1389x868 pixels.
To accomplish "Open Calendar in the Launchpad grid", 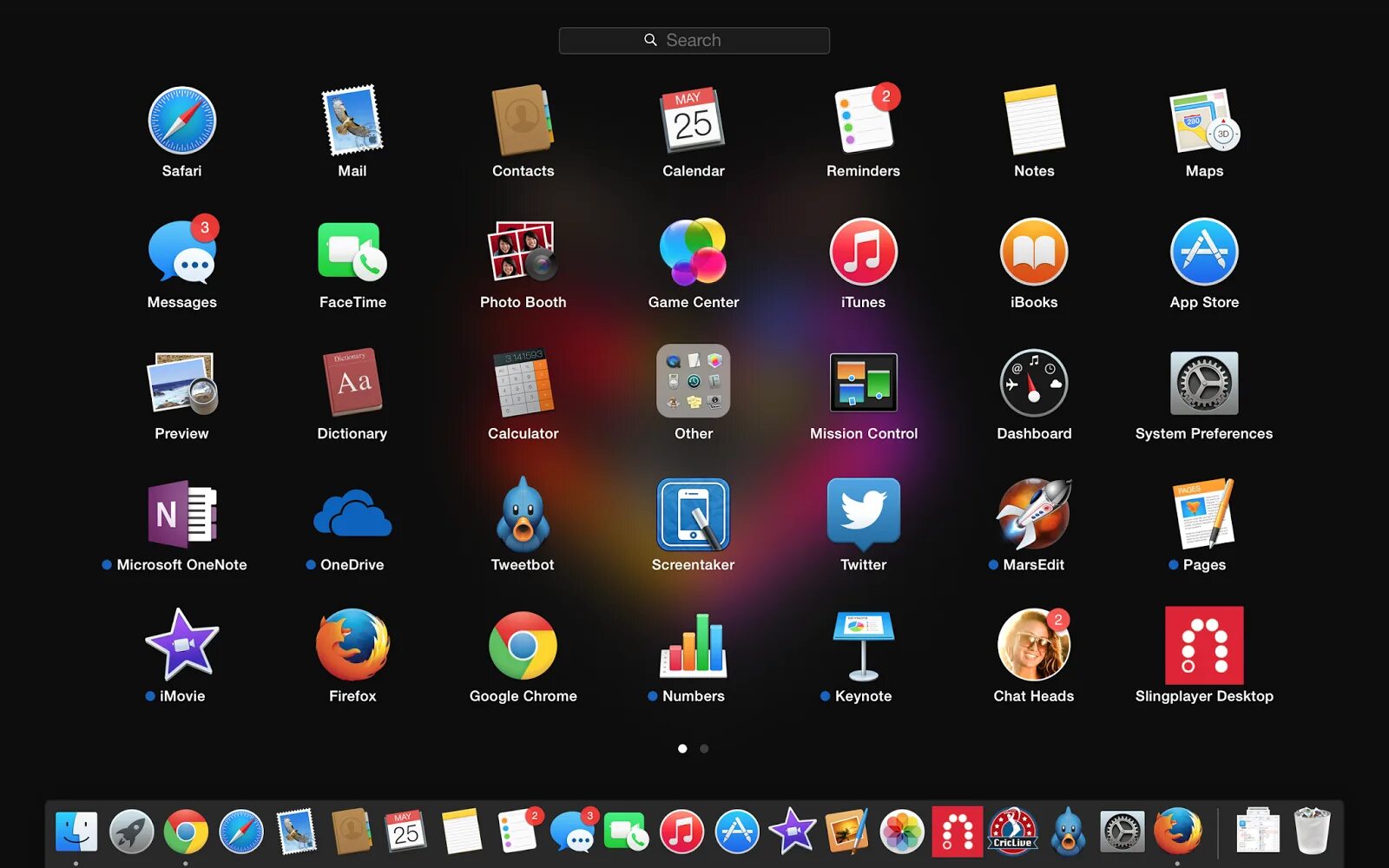I will [693, 121].
